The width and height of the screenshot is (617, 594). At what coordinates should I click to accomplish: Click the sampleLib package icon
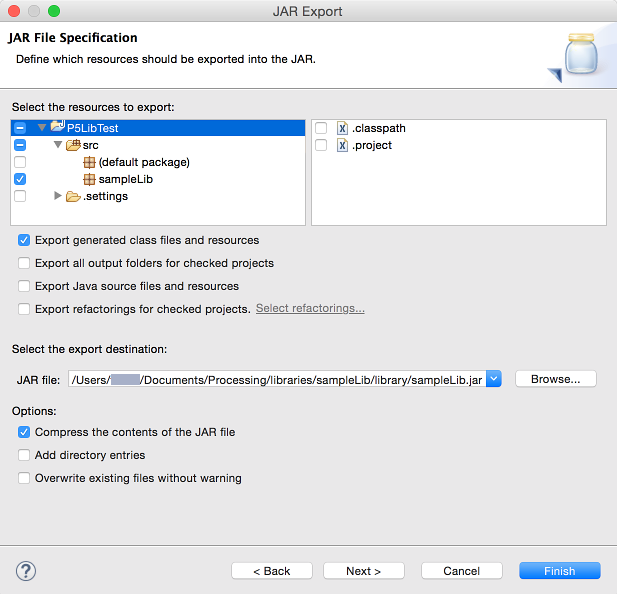[x=89, y=179]
